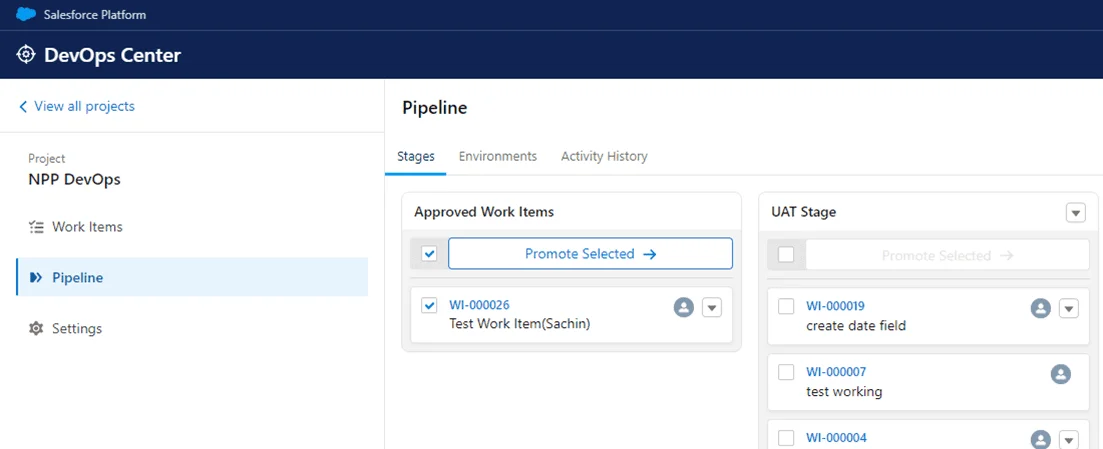Screen dimensions: 1103x449
Task: Click the Work Items list icon
Action: point(36,227)
